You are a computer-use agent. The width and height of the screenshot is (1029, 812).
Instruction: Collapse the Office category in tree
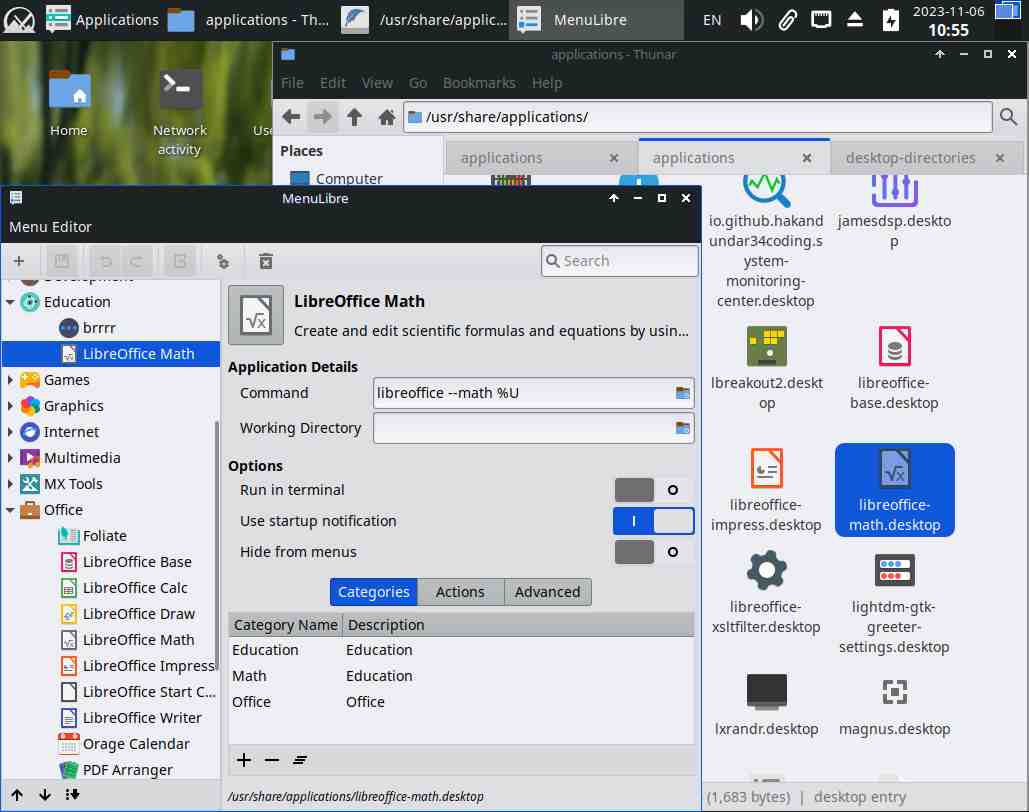click(x=11, y=510)
